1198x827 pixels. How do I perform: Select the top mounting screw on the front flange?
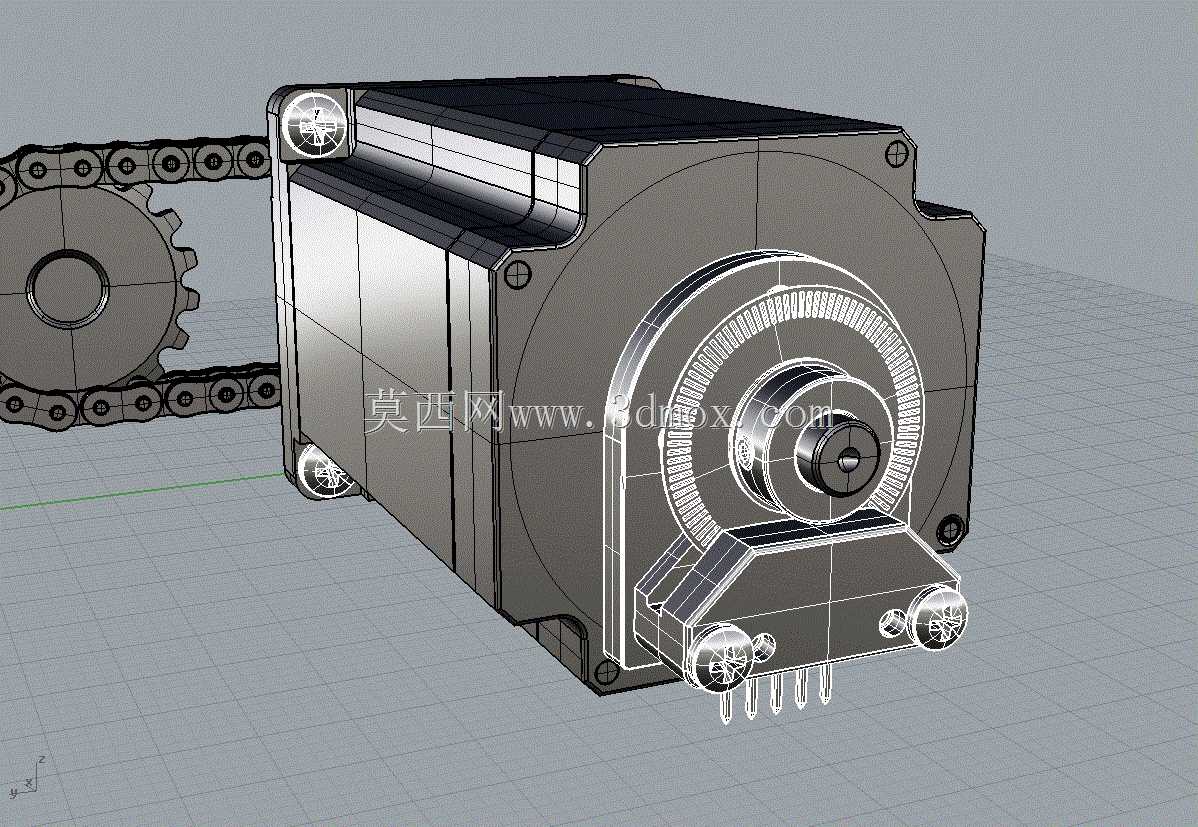click(x=314, y=125)
